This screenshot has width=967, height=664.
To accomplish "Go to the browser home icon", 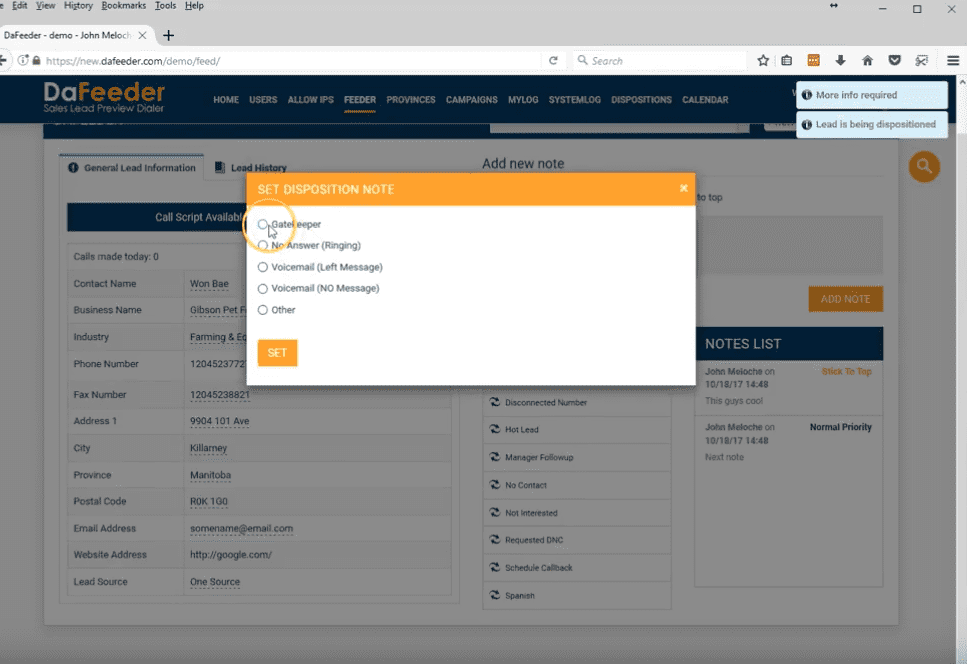I will (x=867, y=61).
